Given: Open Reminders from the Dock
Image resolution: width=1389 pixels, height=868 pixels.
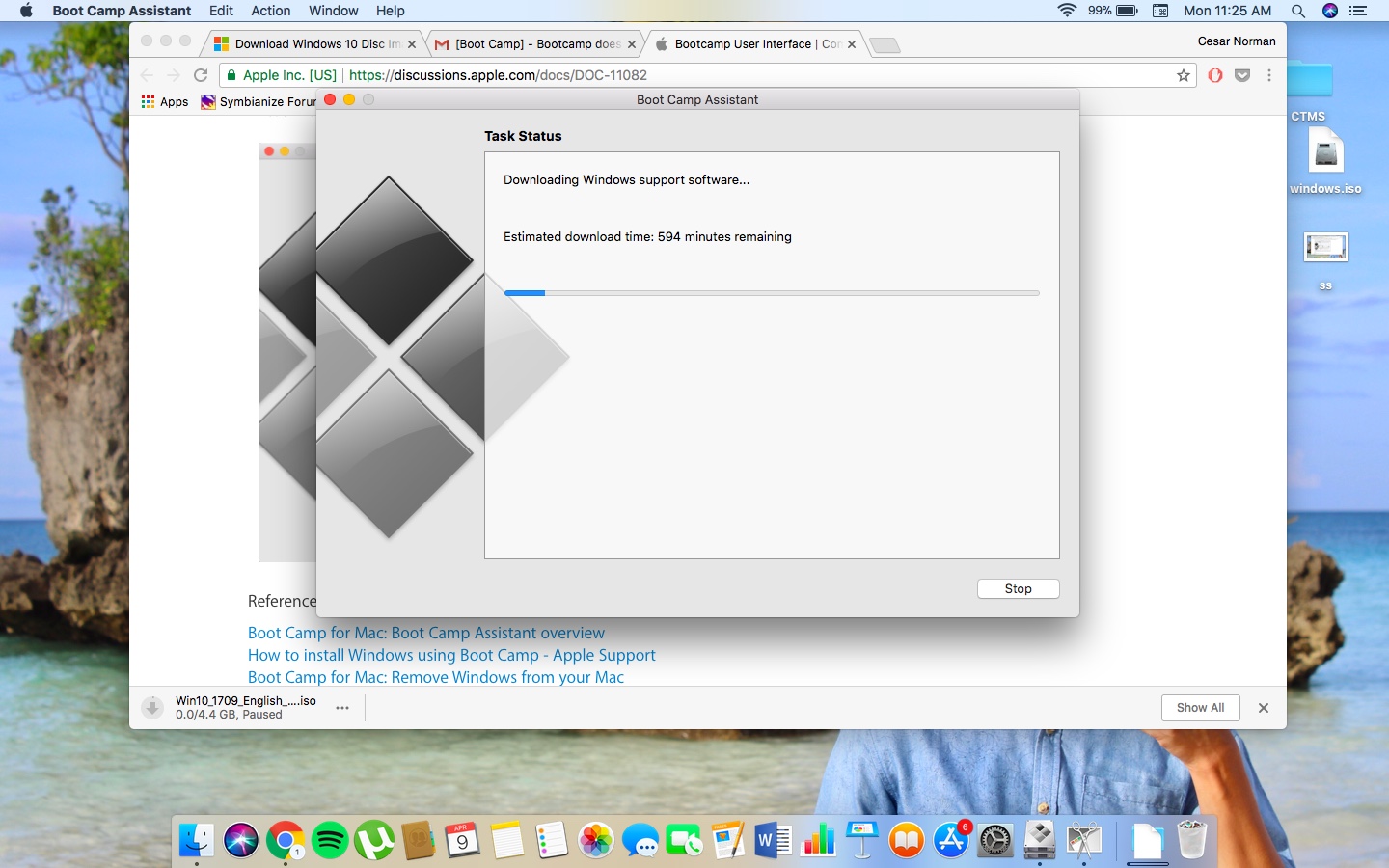Looking at the screenshot, I should coord(552,840).
